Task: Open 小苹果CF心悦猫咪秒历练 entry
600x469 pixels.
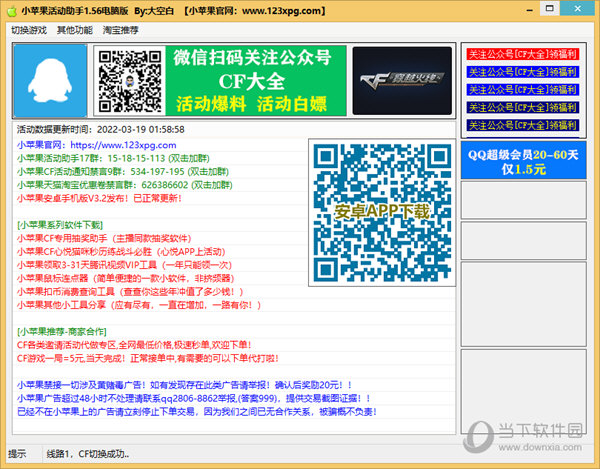Action: pyautogui.click(x=121, y=252)
